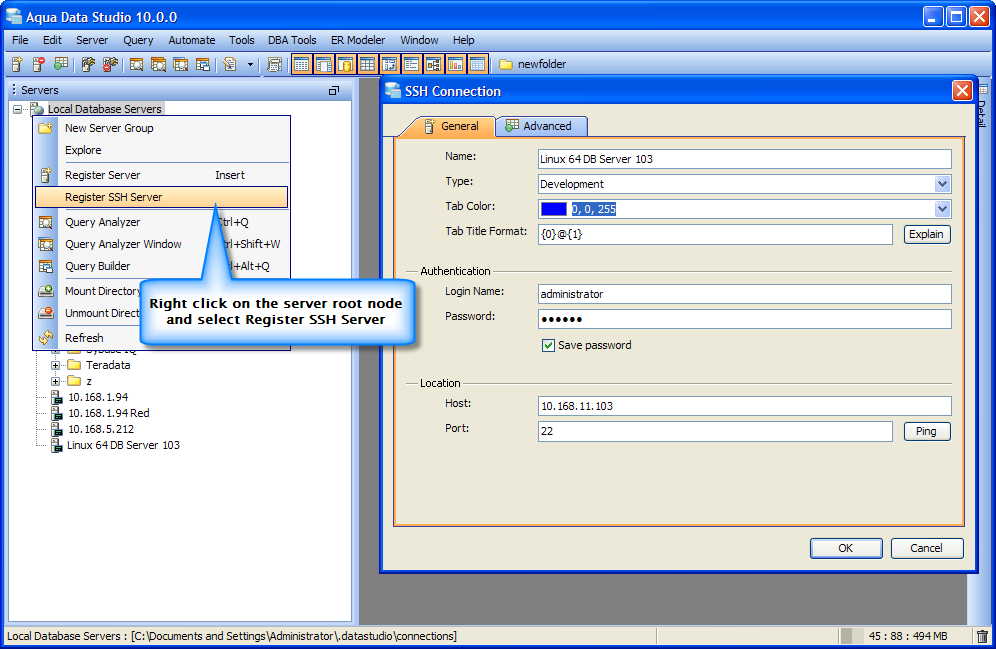Maximize the Servers panel with its restore icon
This screenshot has width=996, height=649.
[333, 90]
